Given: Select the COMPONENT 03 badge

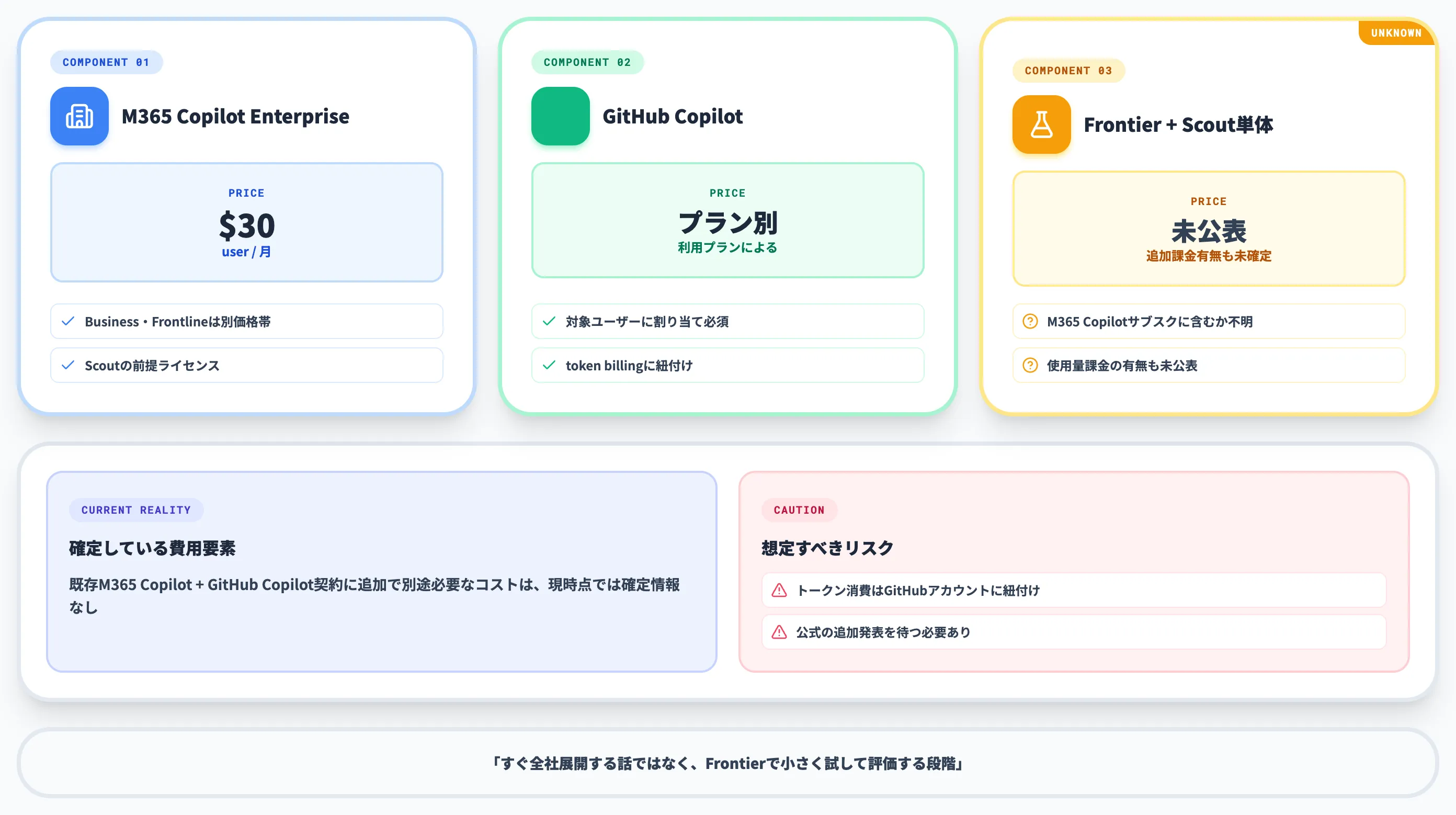Looking at the screenshot, I should [1068, 71].
